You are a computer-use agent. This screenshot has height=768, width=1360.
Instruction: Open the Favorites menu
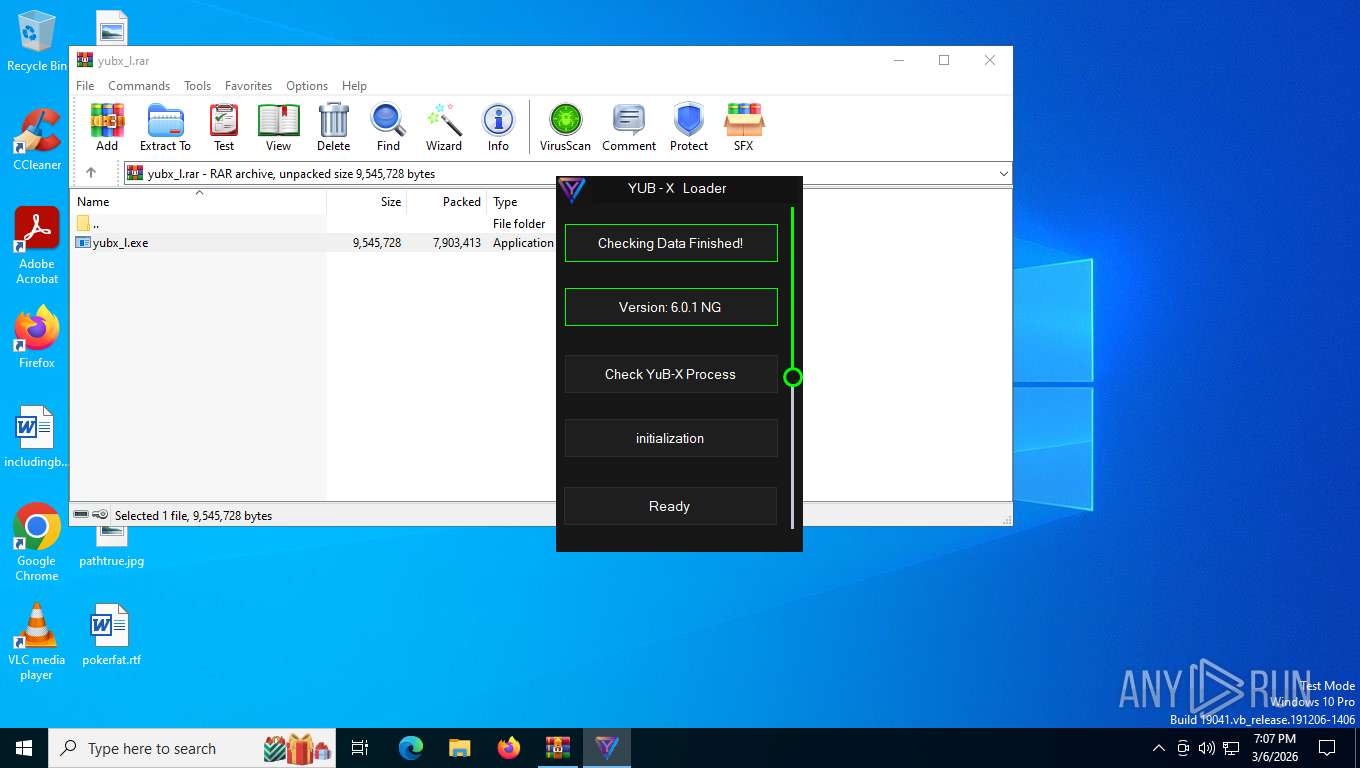(248, 86)
